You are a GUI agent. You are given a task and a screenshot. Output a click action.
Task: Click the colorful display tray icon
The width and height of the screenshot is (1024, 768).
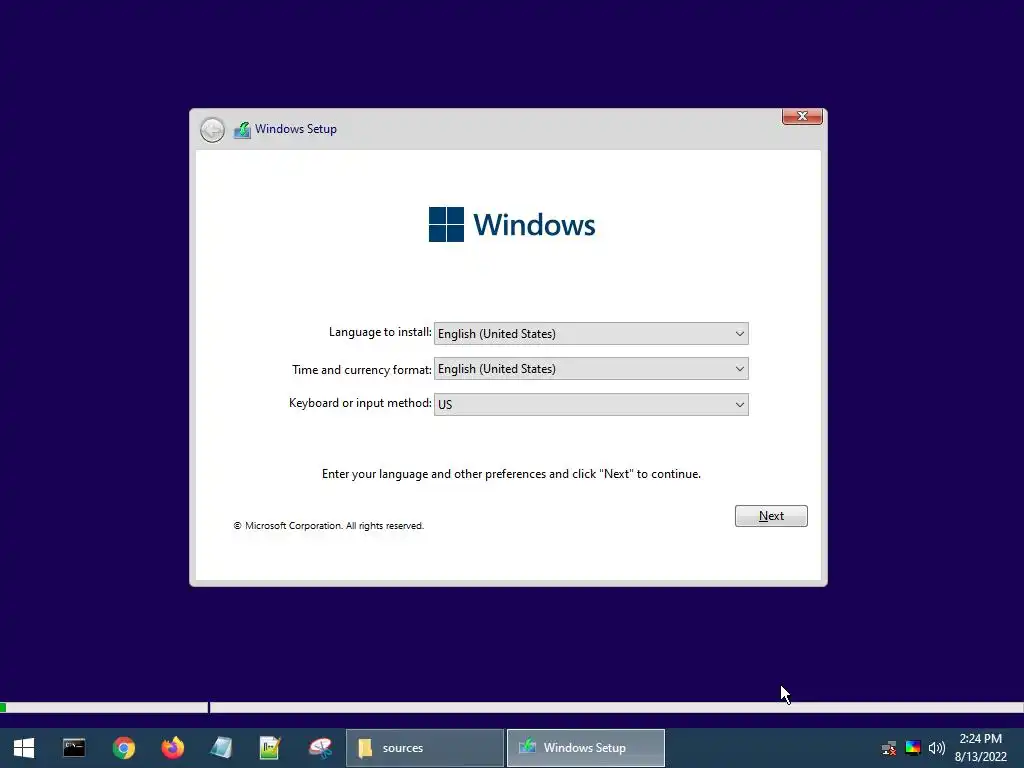tap(912, 748)
